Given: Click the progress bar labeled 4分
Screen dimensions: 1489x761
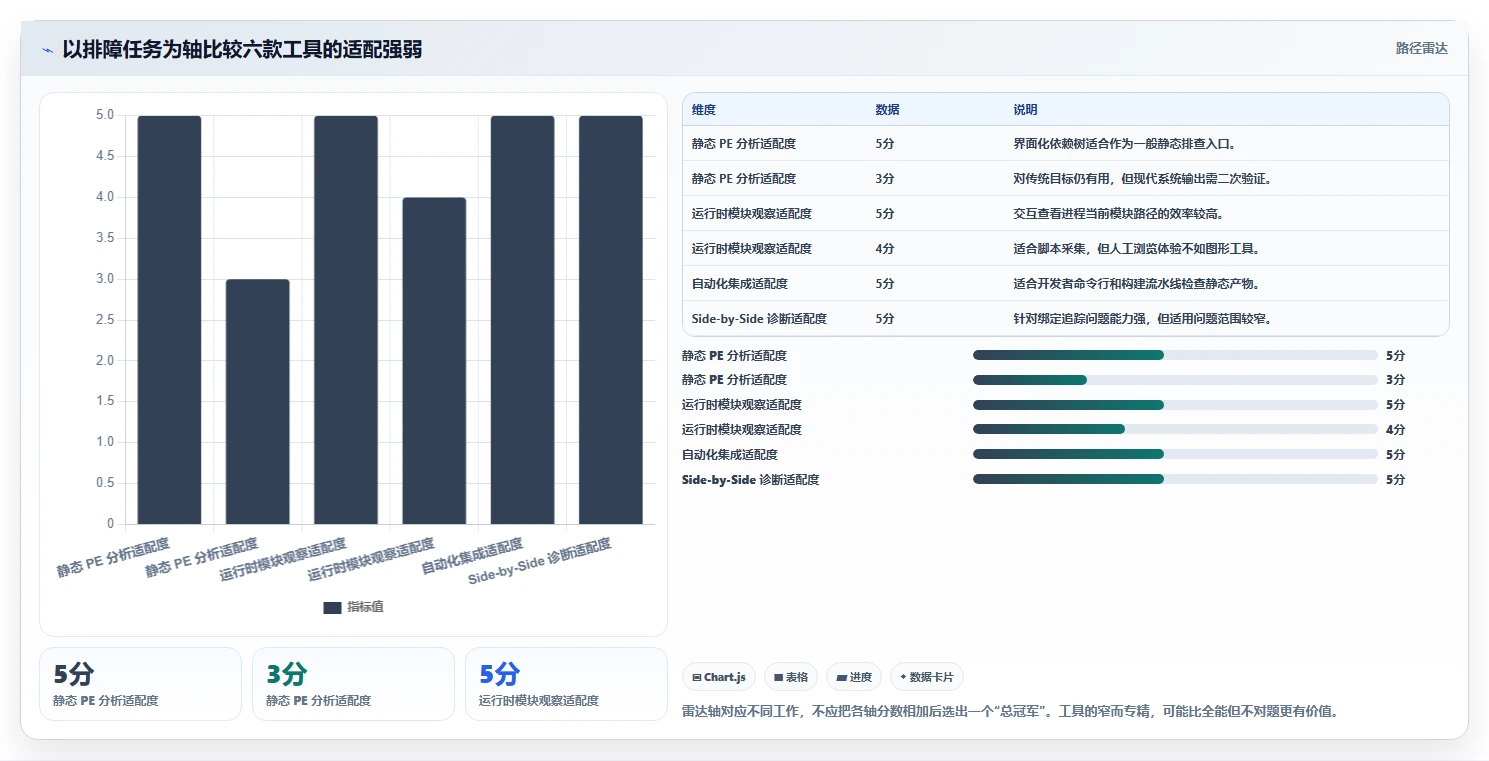Looking at the screenshot, I should coord(1175,430).
